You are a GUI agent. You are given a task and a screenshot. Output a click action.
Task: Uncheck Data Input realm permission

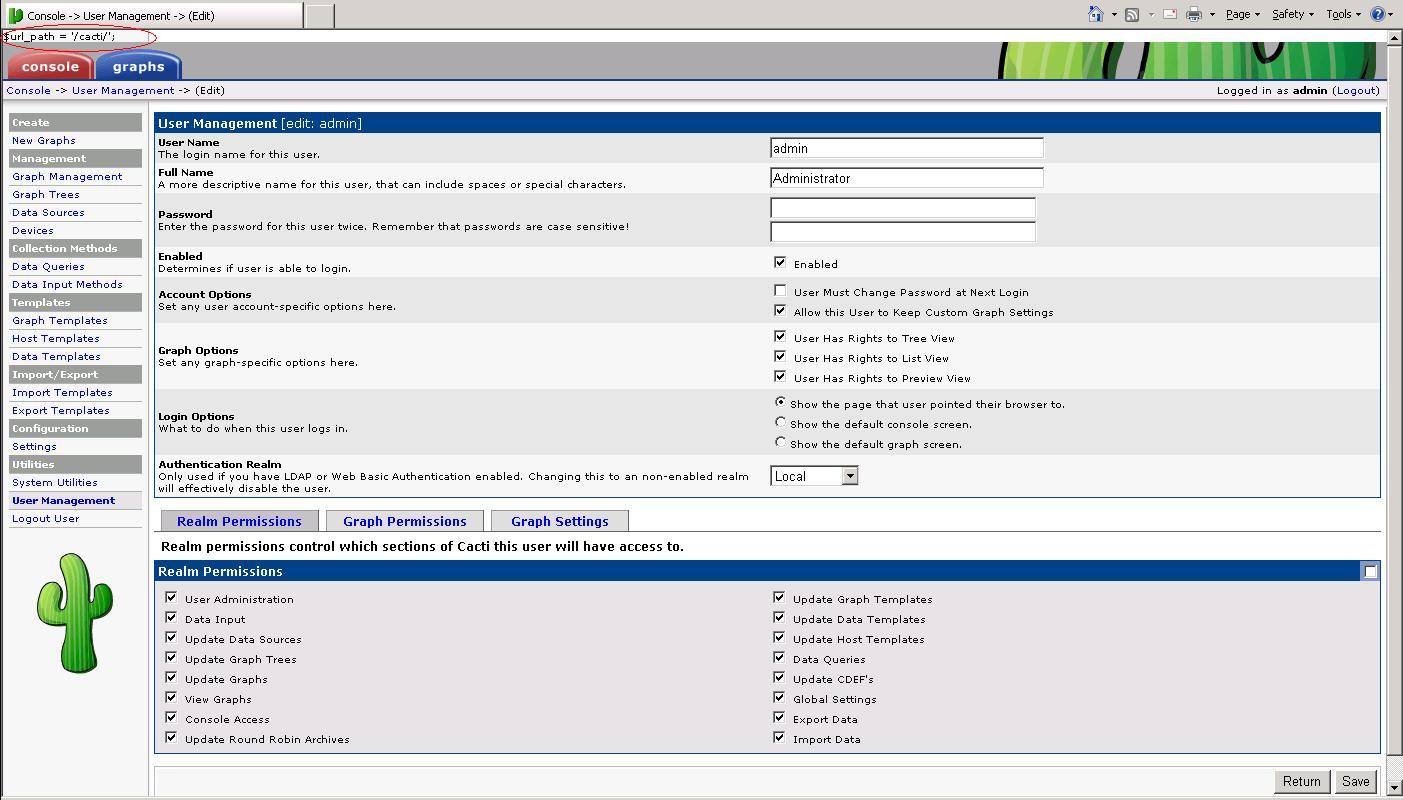coord(171,617)
